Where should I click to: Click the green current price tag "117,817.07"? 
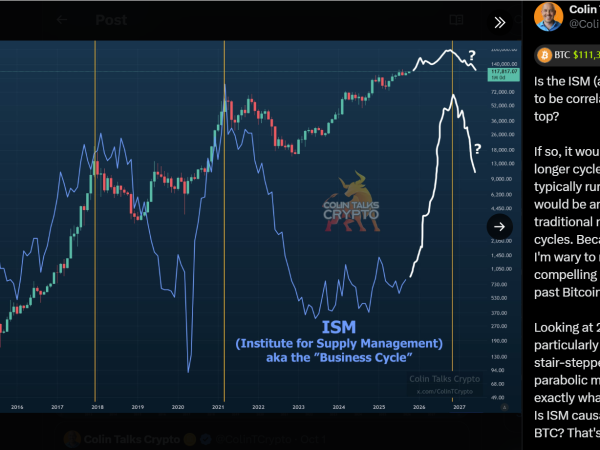(x=504, y=74)
